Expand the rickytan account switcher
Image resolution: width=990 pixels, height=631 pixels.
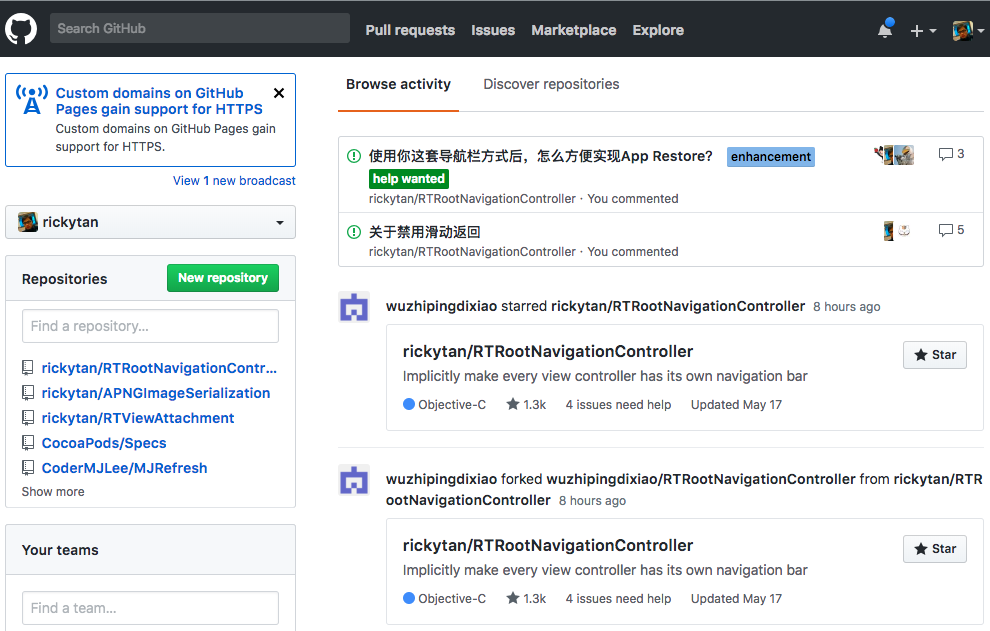tap(150, 222)
